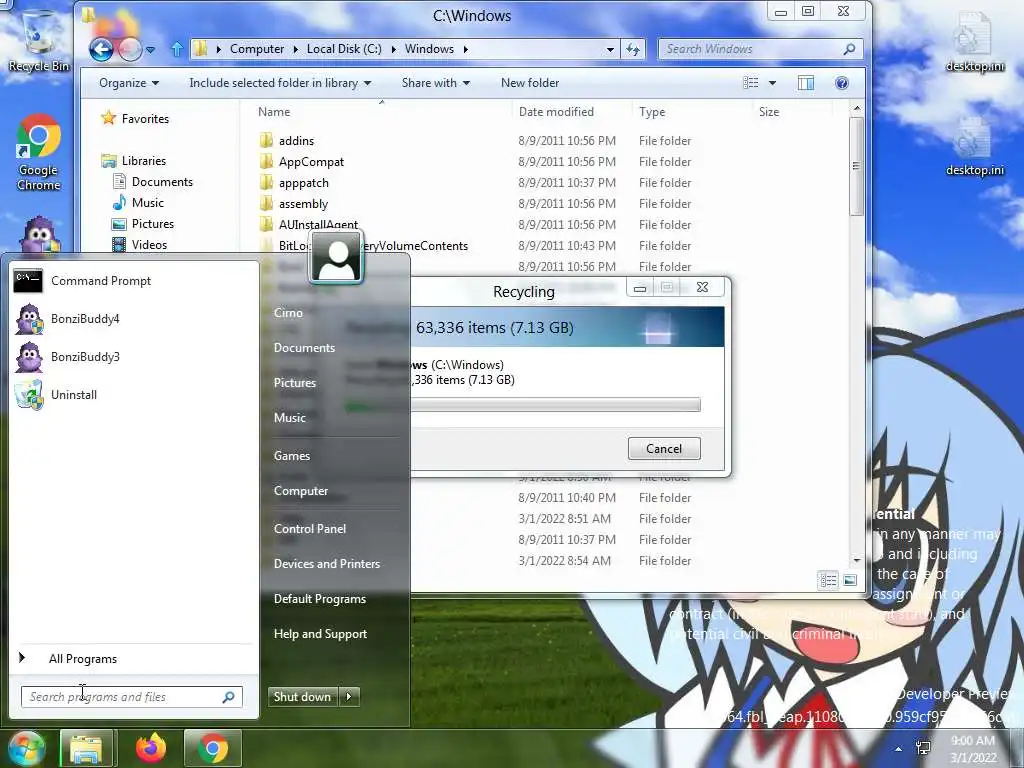Go forward with Explorer's Forward arrow
The width and height of the screenshot is (1024, 768).
click(x=129, y=49)
